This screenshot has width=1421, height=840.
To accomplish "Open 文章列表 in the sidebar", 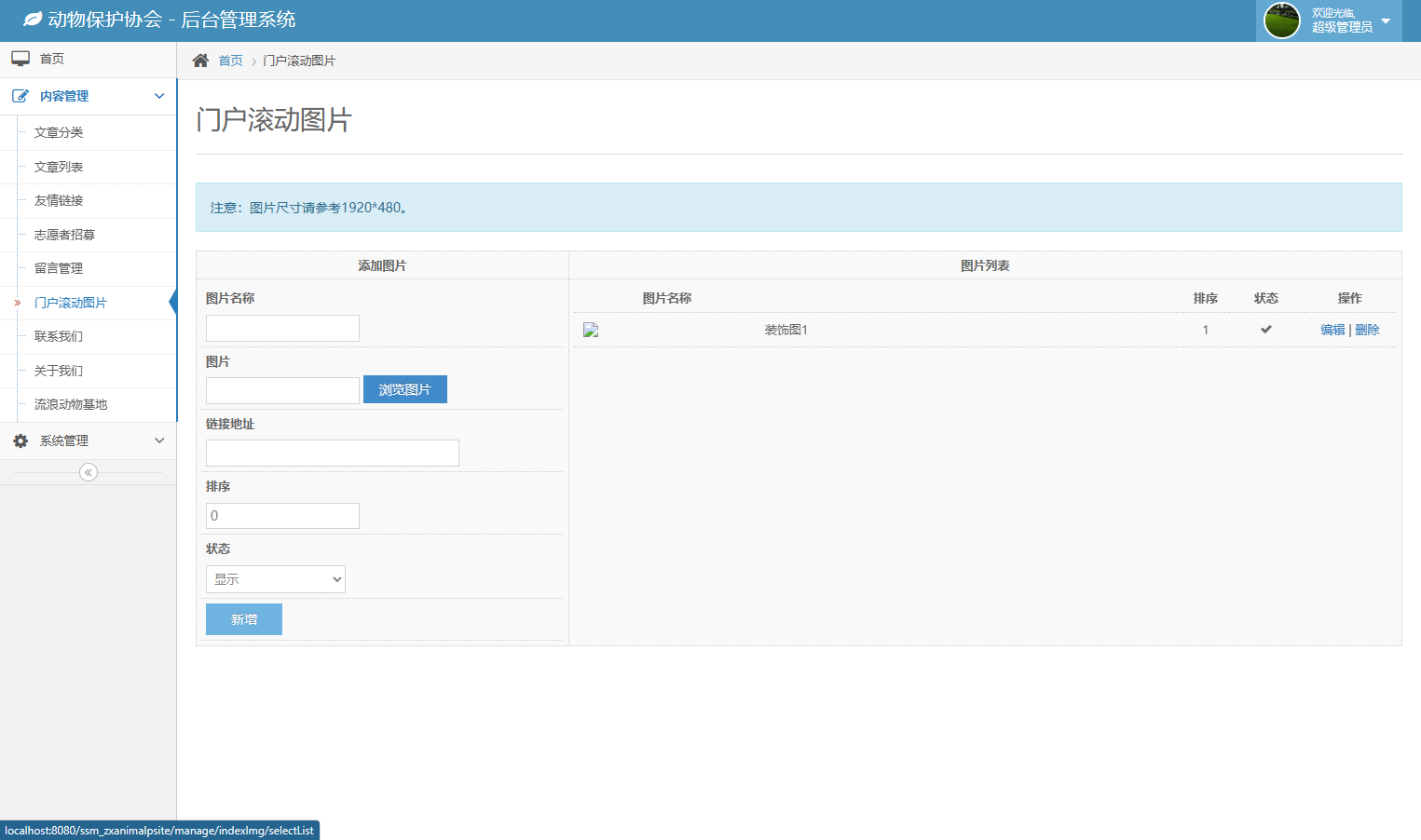I will (59, 167).
